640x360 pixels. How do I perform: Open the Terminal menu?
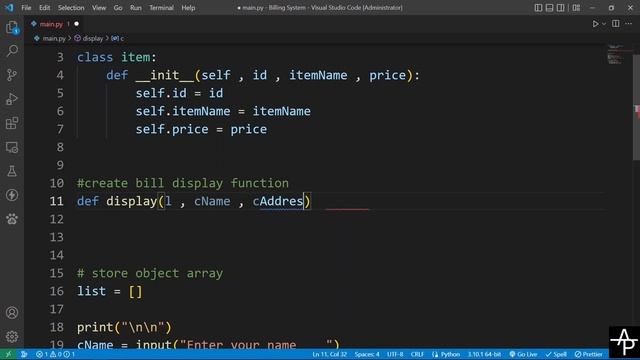tap(161, 8)
